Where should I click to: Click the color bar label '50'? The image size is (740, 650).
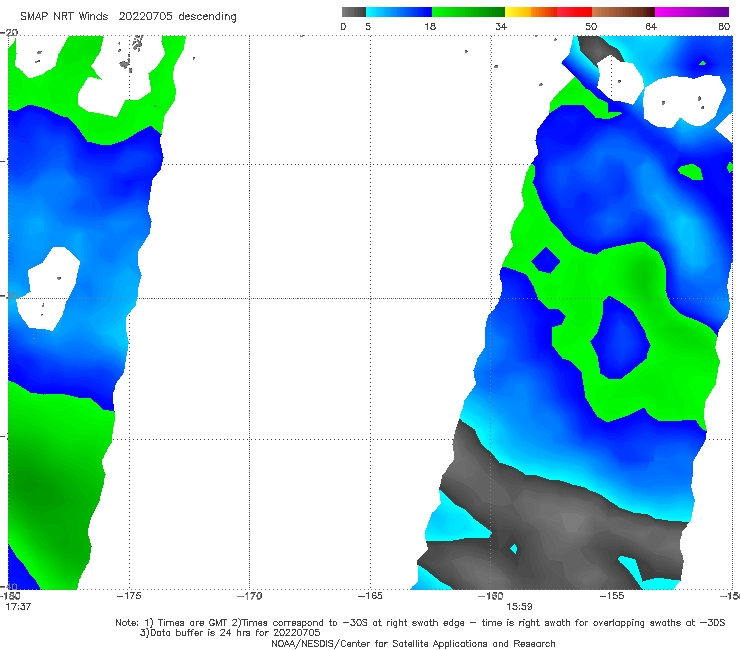(591, 26)
